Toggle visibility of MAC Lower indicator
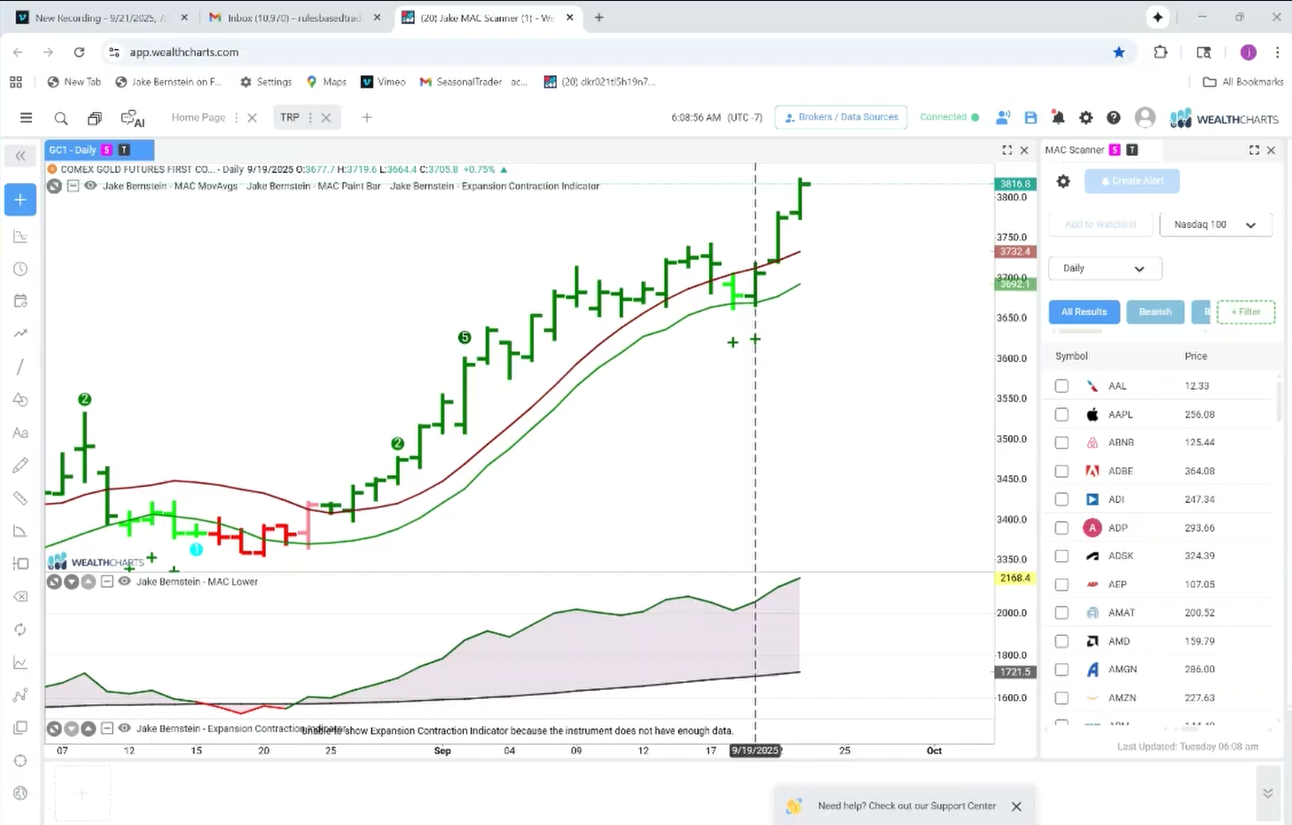The width and height of the screenshot is (1292, 825). tap(124, 581)
